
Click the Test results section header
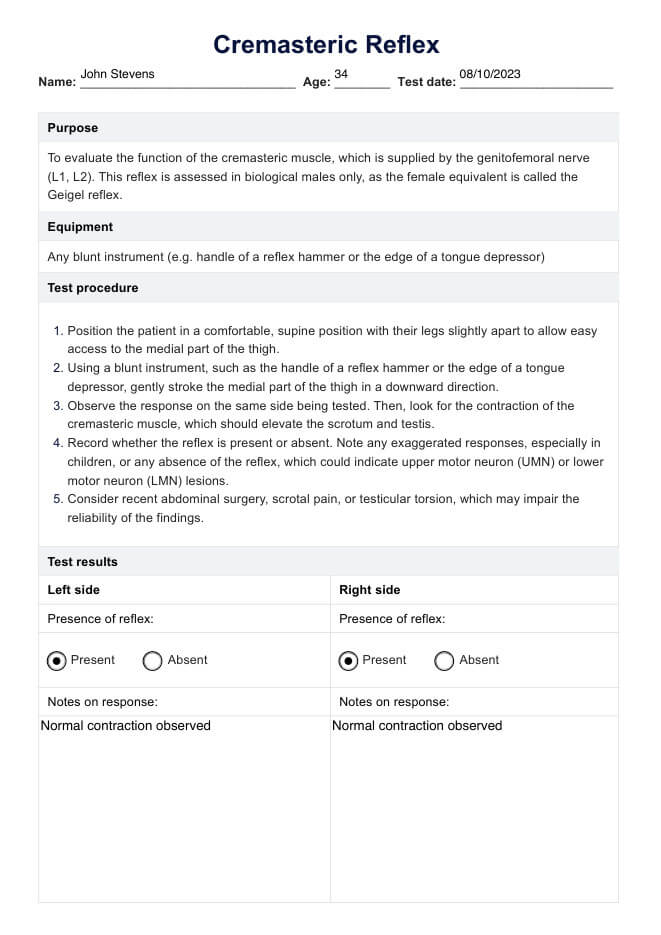[x=82, y=562]
